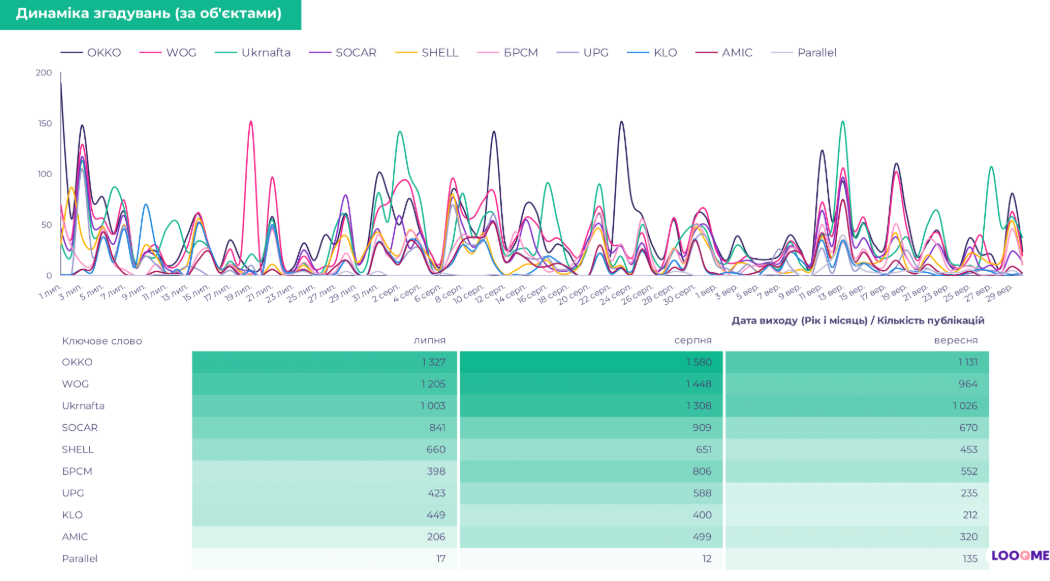
Task: Click the chart title 'Динаміка згадувань (за об'єктами)'
Action: pyautogui.click(x=149, y=13)
